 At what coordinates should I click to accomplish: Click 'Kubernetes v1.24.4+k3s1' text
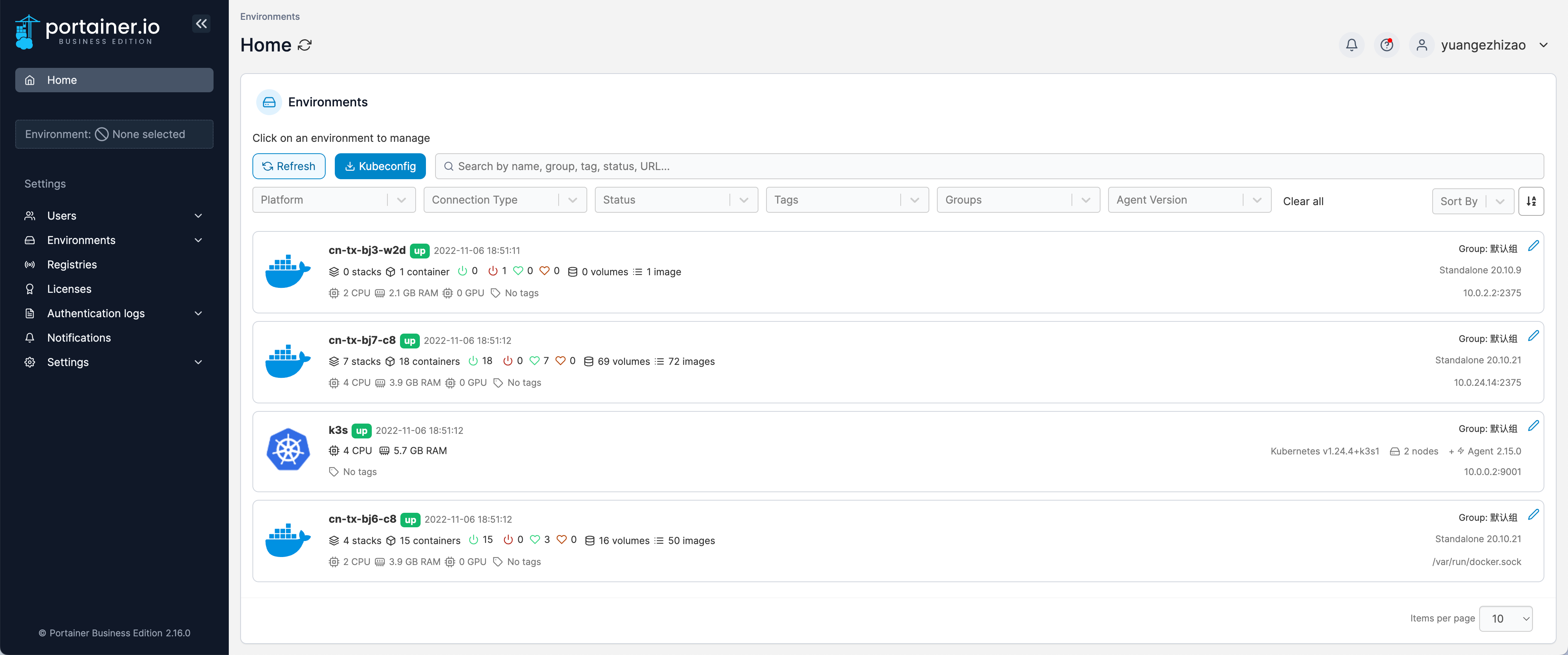[1324, 451]
